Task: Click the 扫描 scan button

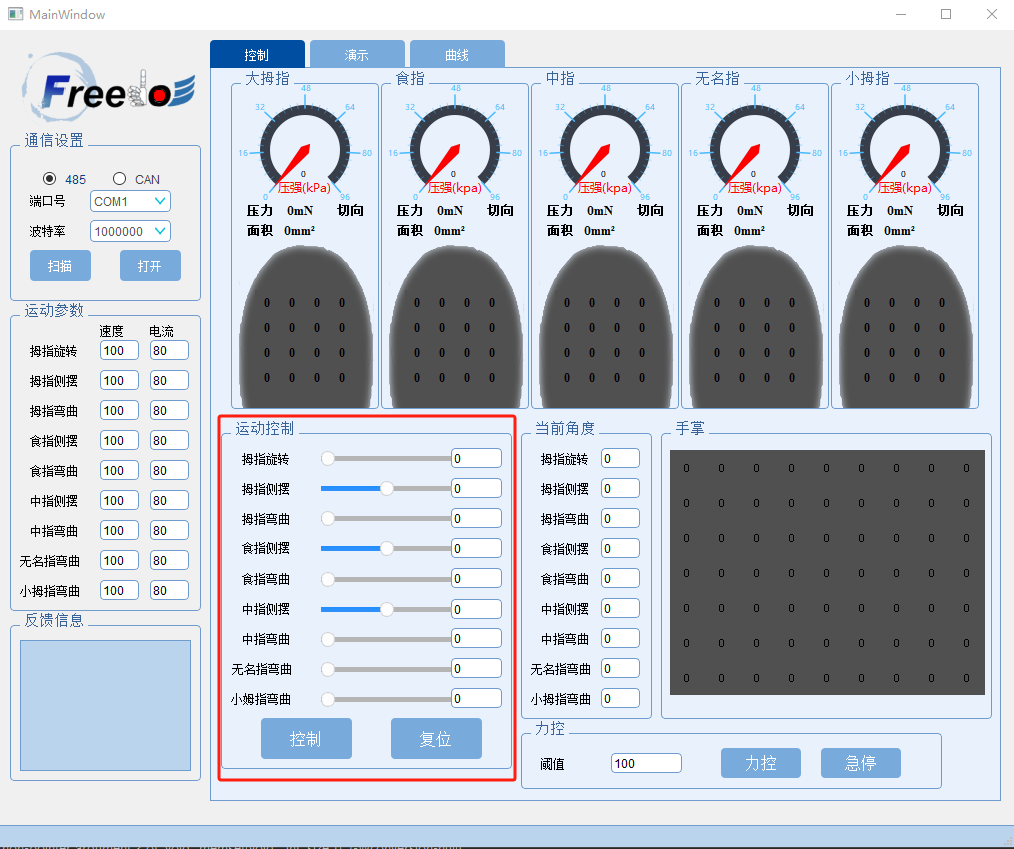Action: [x=60, y=266]
